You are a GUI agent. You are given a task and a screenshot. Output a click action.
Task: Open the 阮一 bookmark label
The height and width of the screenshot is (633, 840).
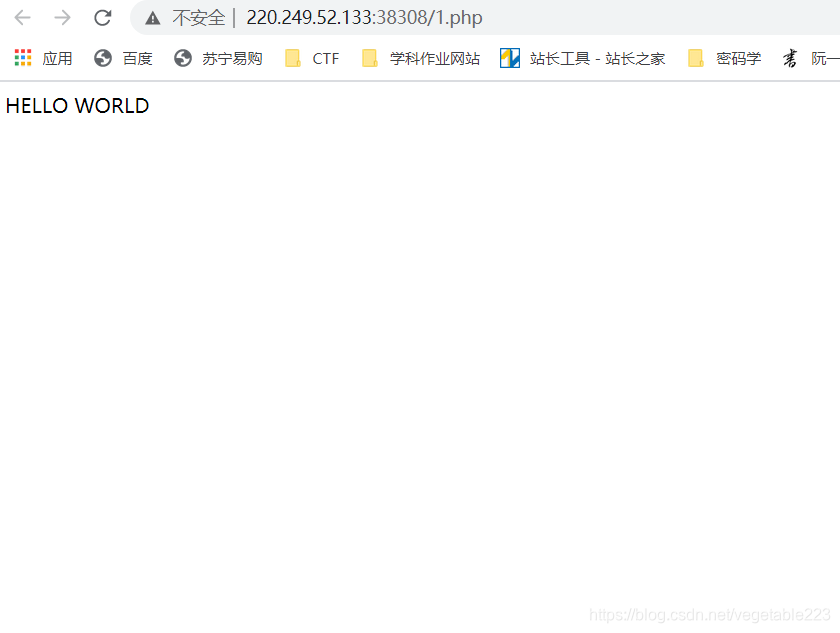[825, 58]
